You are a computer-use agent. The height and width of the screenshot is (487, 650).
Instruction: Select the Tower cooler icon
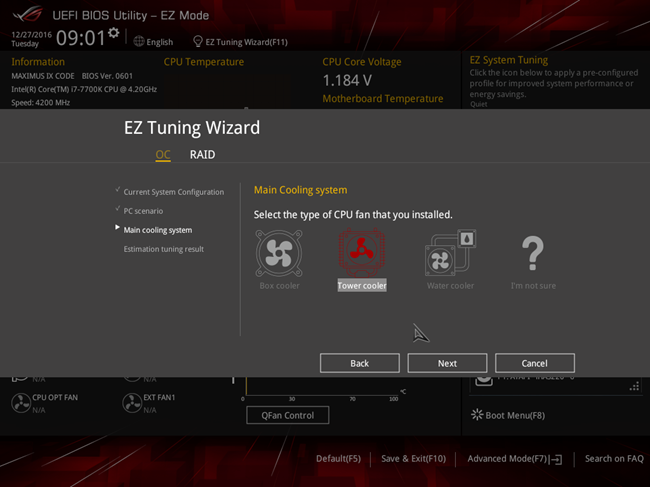pos(361,252)
